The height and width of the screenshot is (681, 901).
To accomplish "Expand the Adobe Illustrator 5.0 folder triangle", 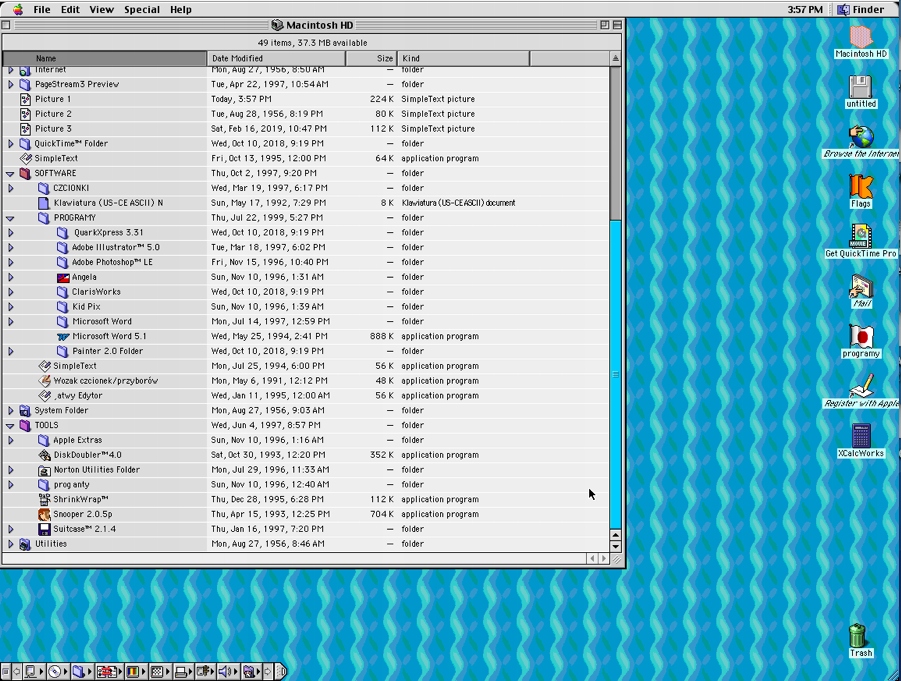I will click(x=10, y=248).
